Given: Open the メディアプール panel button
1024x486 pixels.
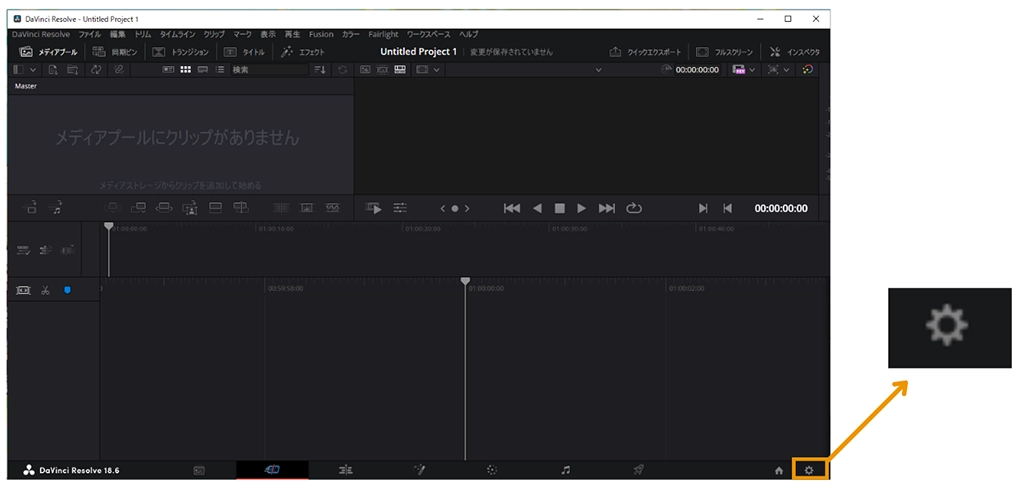Looking at the screenshot, I should tap(49, 52).
